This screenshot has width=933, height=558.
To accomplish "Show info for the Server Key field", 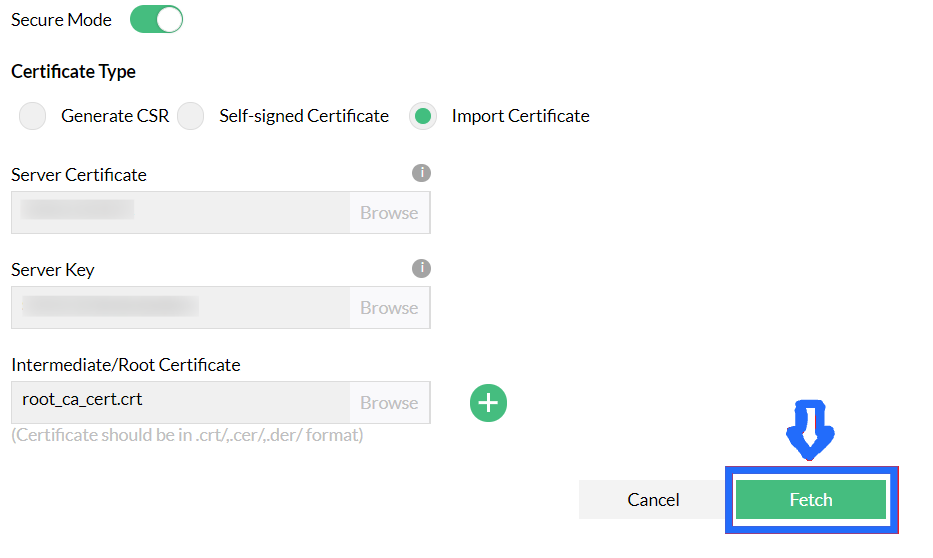I will (x=422, y=268).
